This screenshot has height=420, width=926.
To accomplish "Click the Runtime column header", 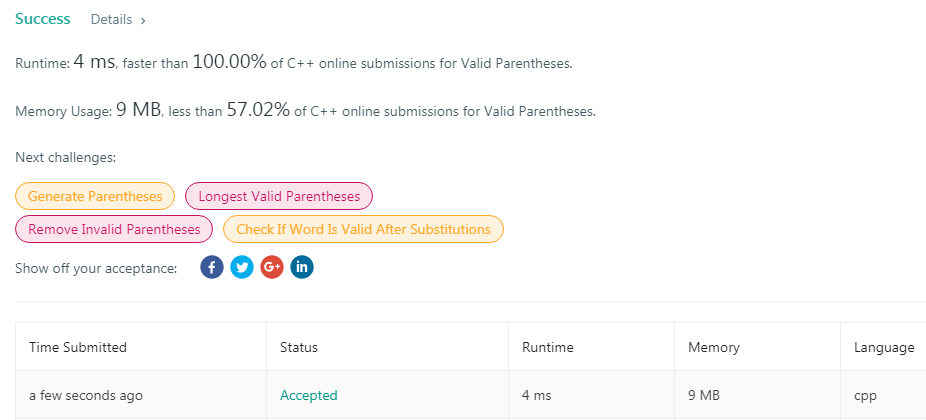I will pyautogui.click(x=548, y=347).
